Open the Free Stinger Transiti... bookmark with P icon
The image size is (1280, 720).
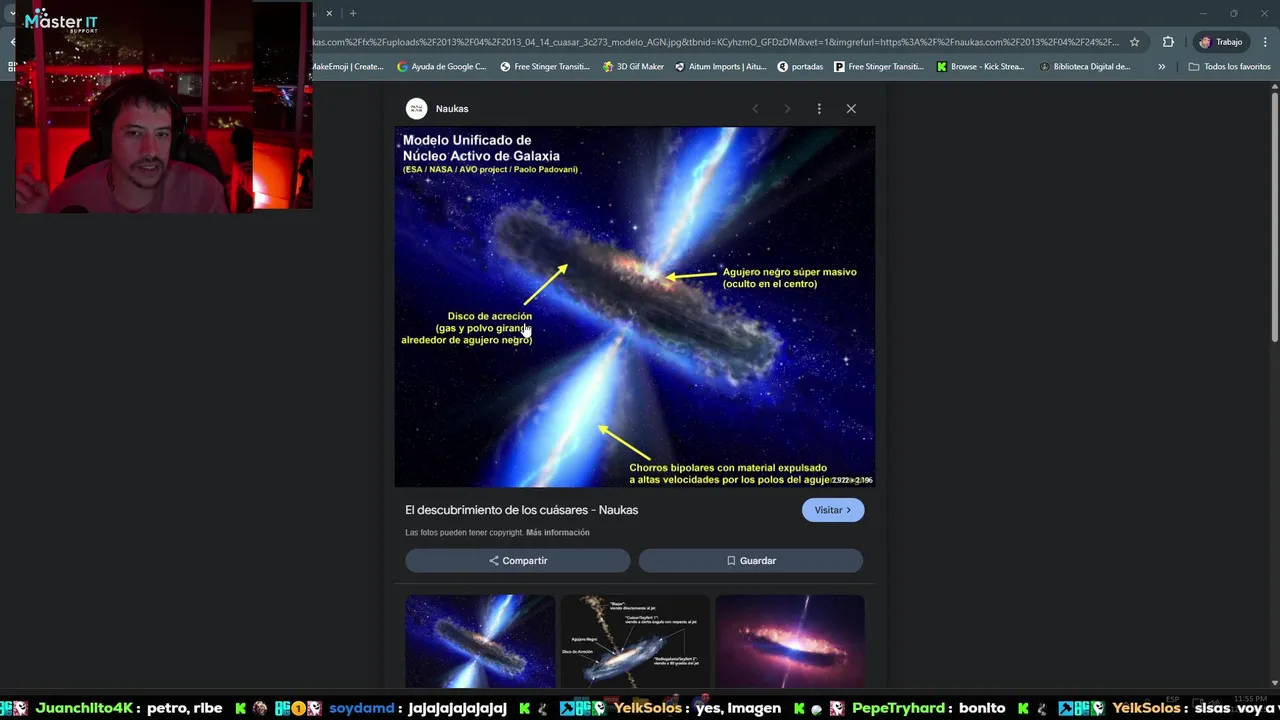(x=879, y=67)
